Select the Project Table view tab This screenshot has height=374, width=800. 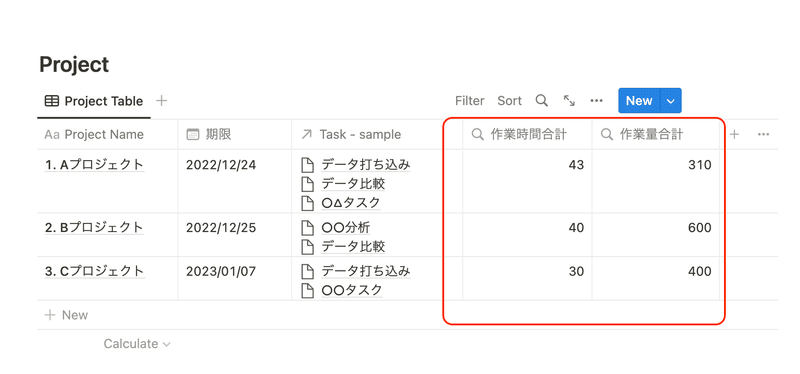coord(94,101)
